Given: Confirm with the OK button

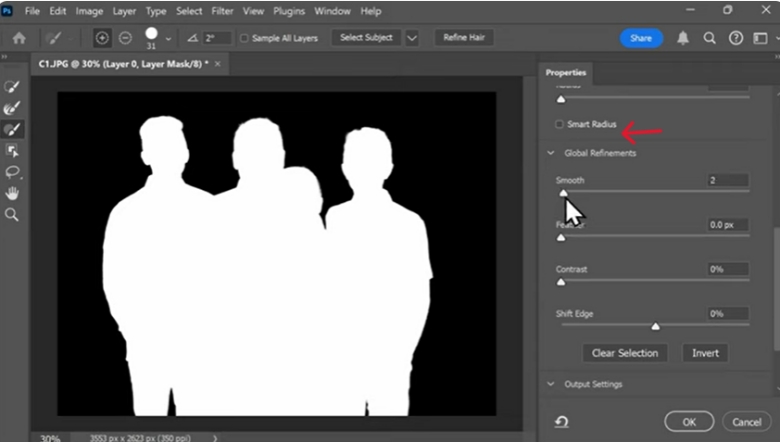Looking at the screenshot, I should coord(689,422).
